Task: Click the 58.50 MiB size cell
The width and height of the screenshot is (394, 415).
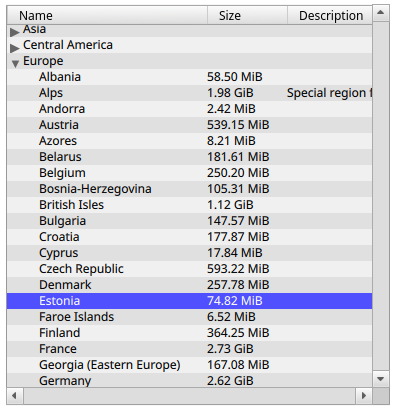Action: point(235,77)
